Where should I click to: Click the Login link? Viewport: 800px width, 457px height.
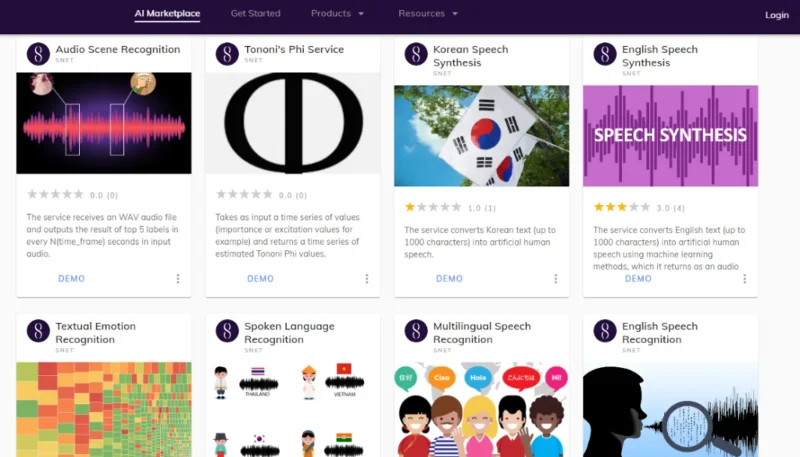pyautogui.click(x=777, y=15)
